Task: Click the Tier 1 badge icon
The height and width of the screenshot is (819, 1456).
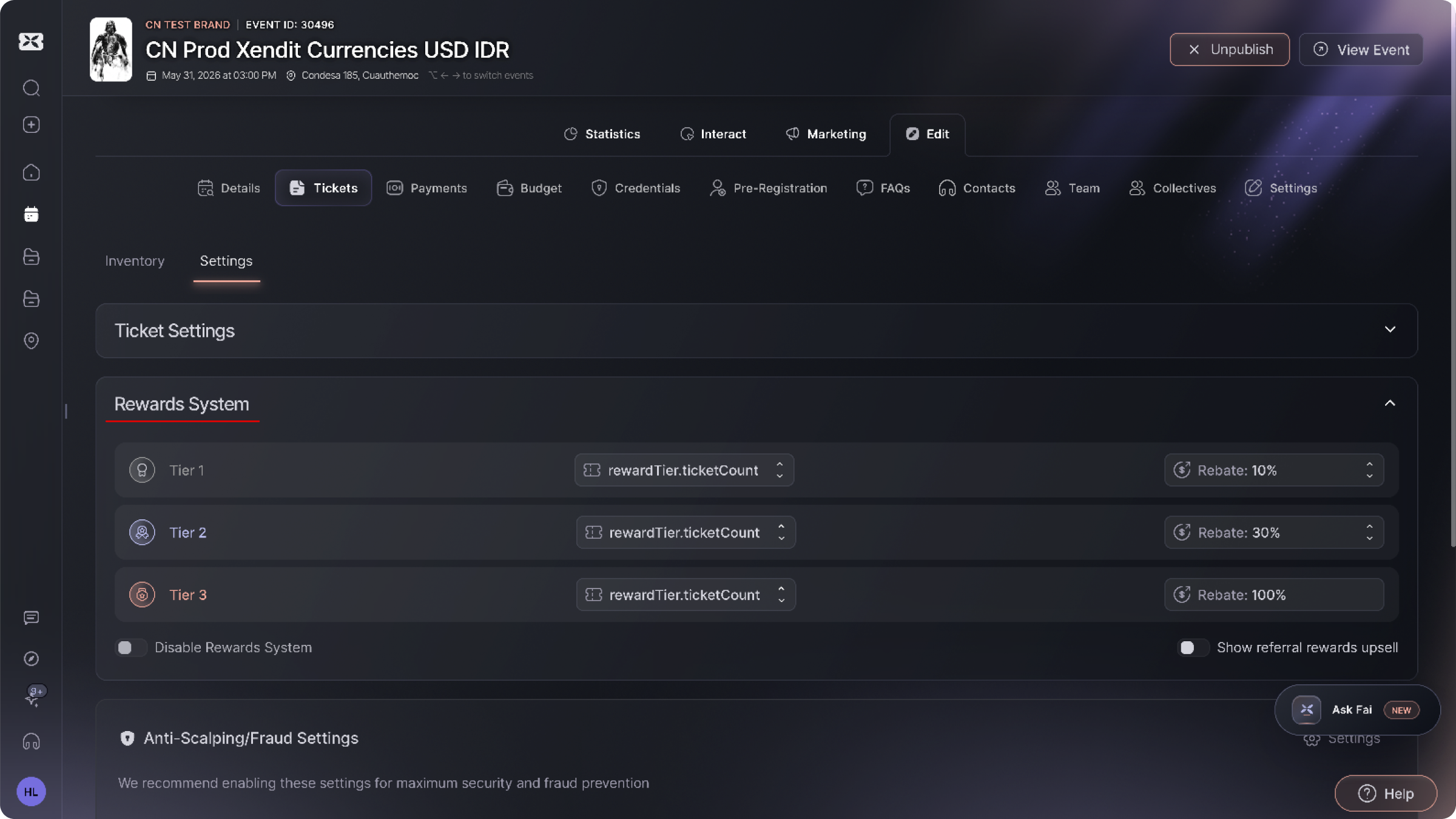Action: (142, 470)
